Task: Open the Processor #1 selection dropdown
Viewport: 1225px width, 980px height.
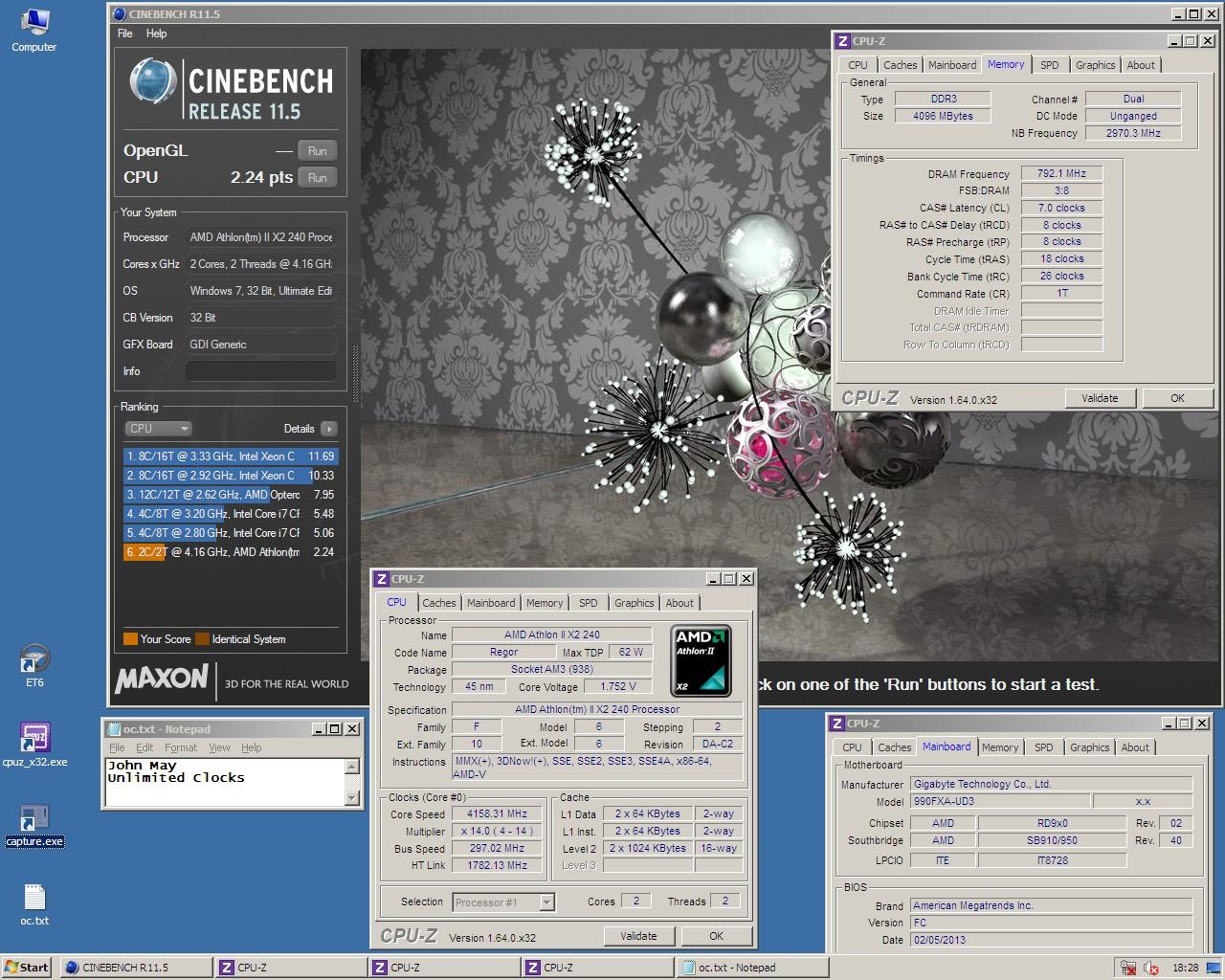Action: 503,902
